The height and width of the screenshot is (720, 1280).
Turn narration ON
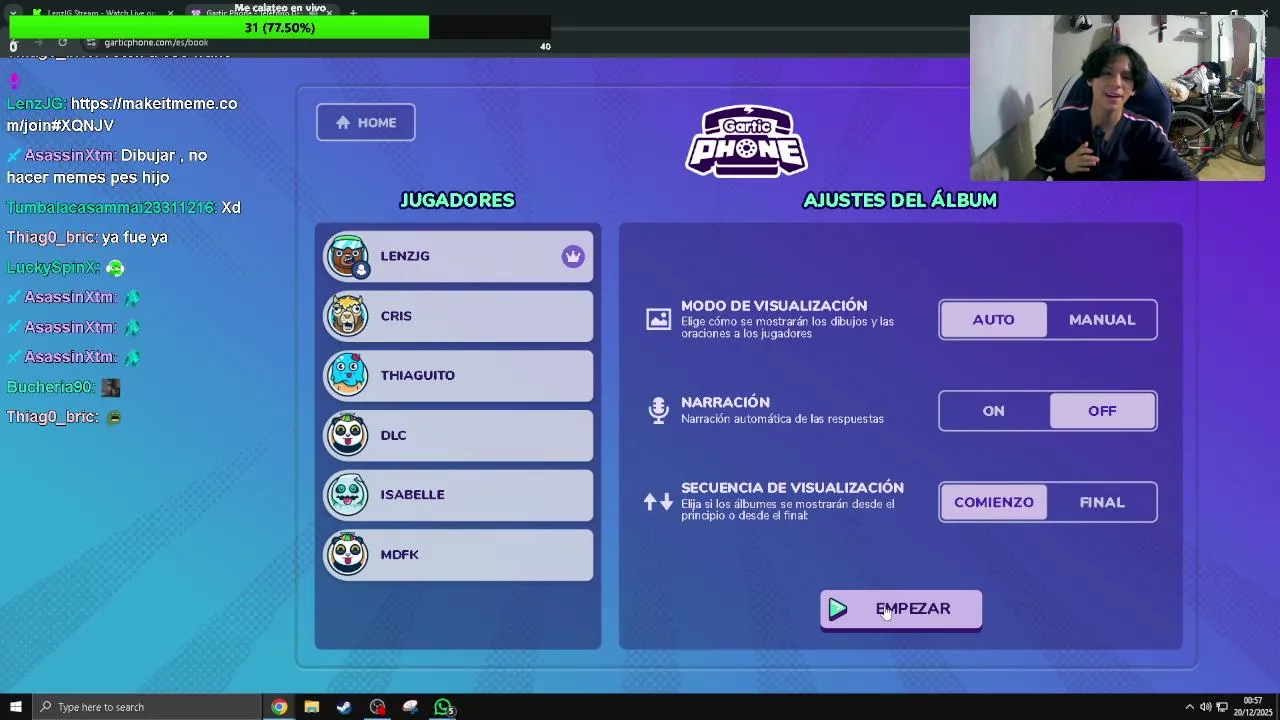(x=993, y=411)
